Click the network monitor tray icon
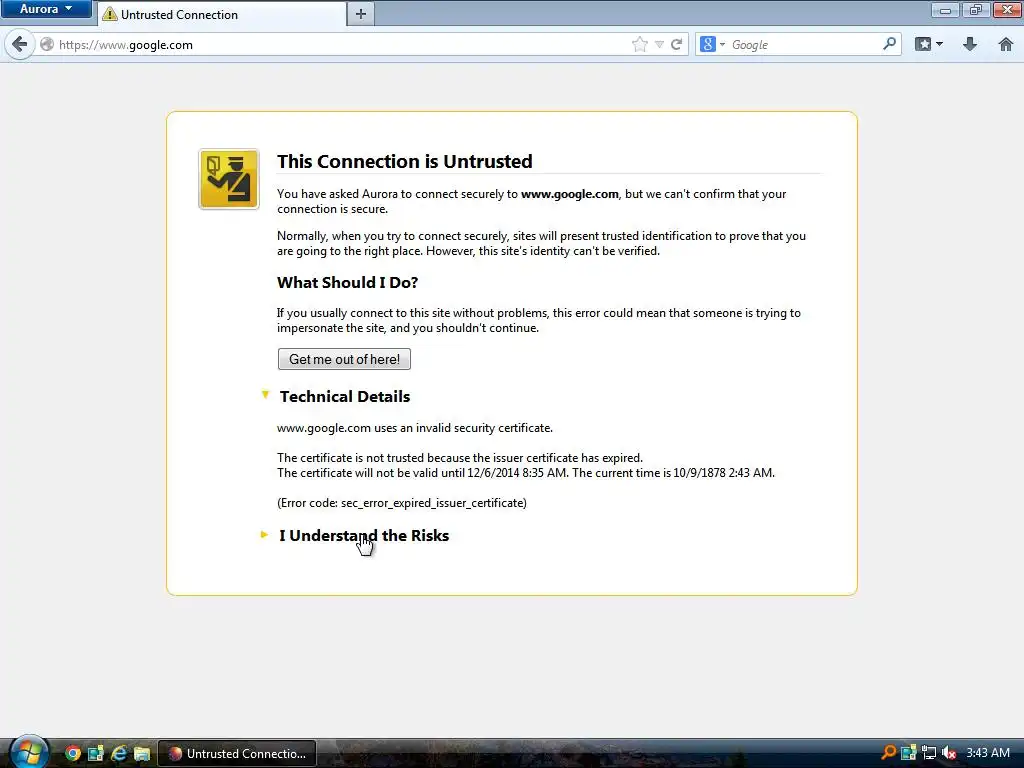Viewport: 1024px width, 768px height. (929, 753)
